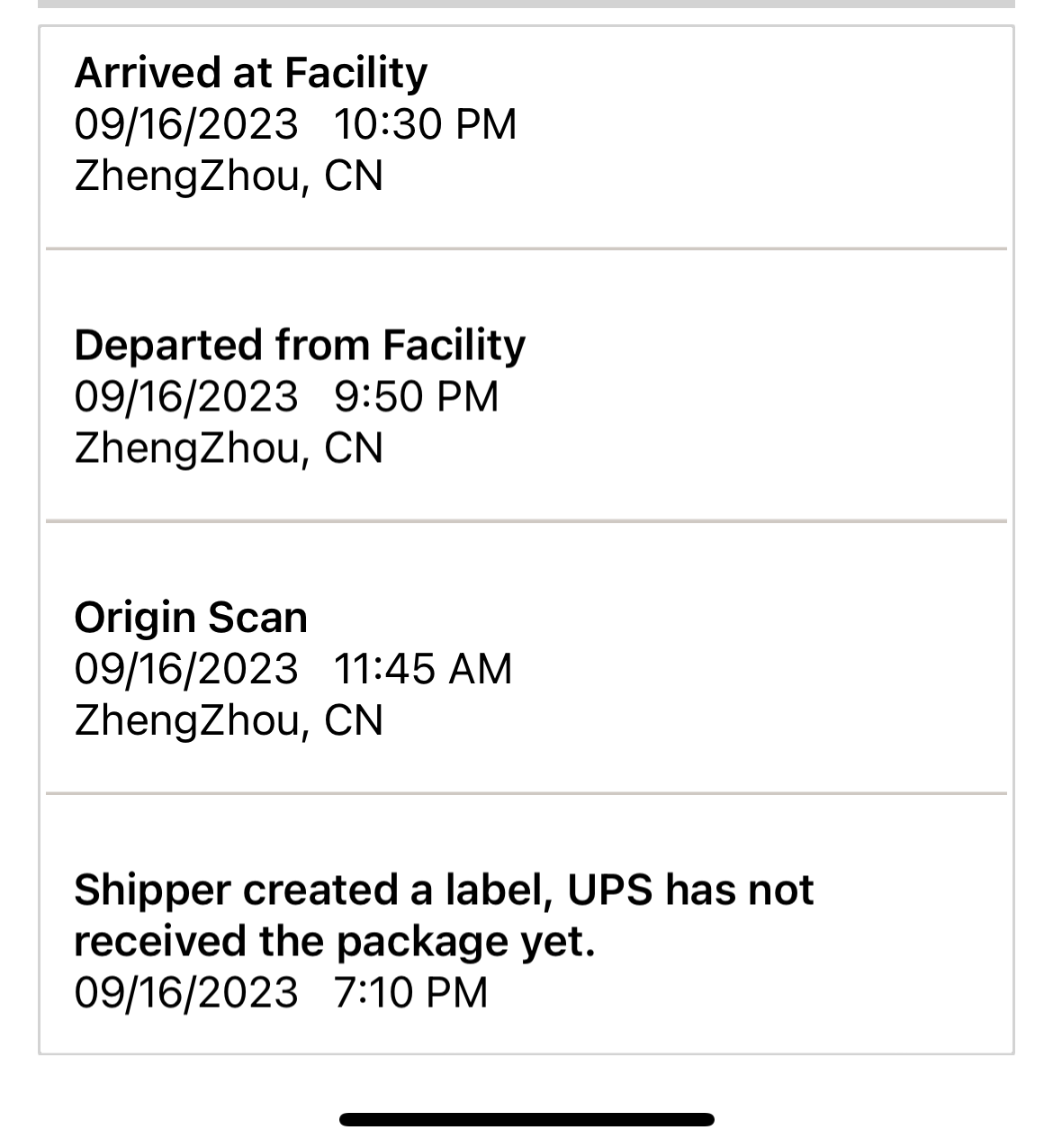Tap ZhengZhou, CN under Origin Scan
Viewport: 1053px width, 1148px height.
pyautogui.click(x=229, y=720)
